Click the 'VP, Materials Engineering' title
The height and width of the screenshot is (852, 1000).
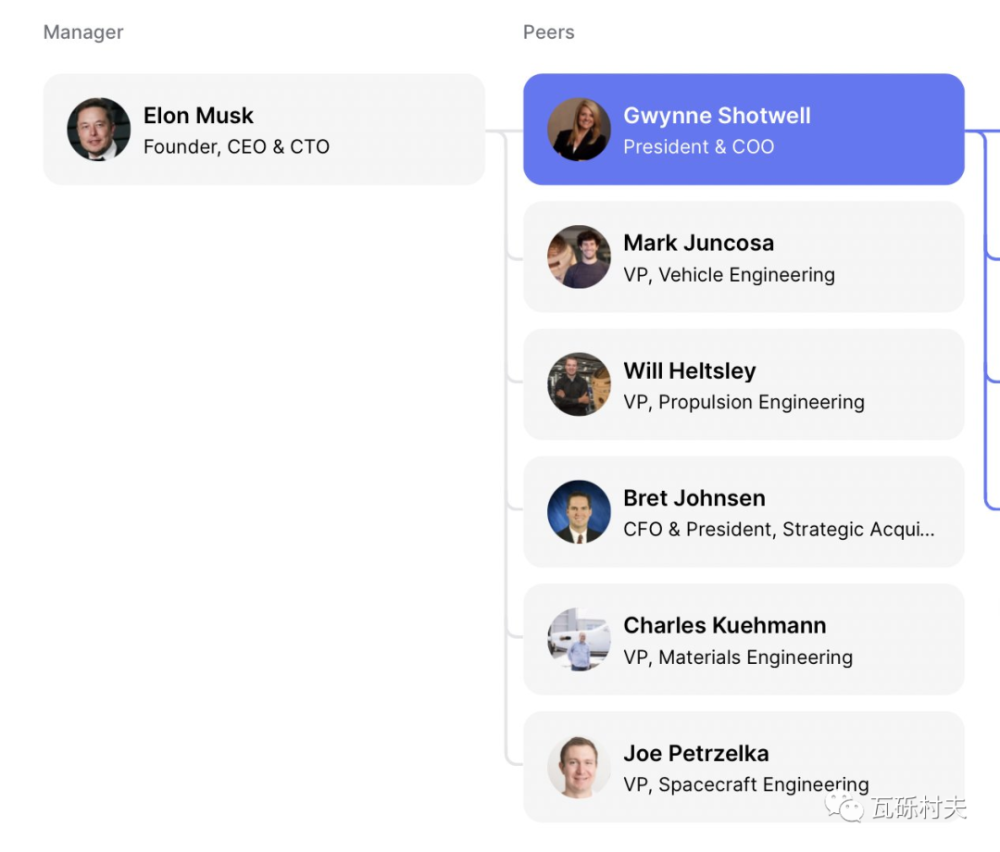point(738,657)
